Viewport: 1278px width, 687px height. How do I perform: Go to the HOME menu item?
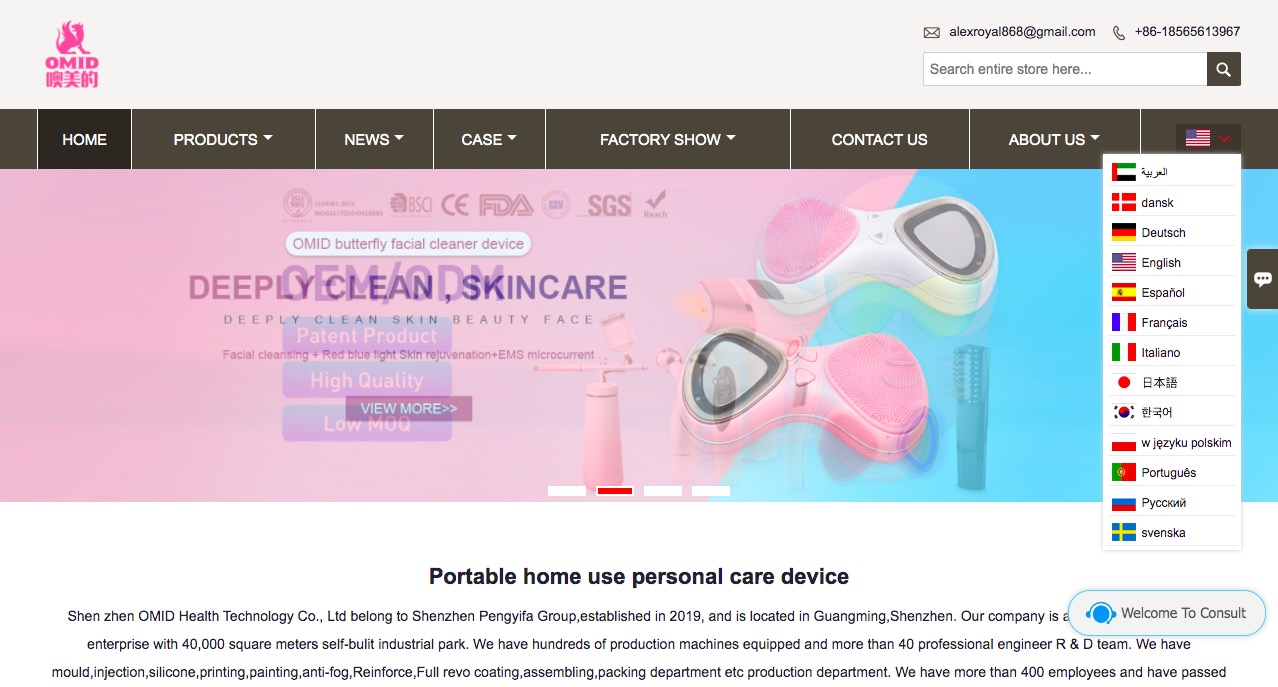tap(84, 139)
